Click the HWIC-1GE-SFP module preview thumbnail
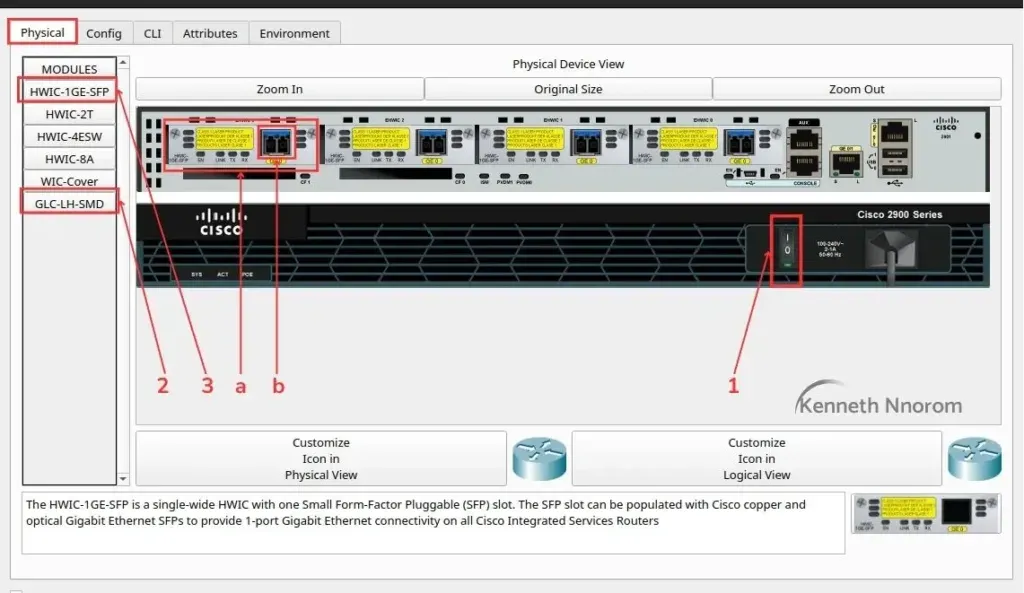 click(926, 513)
